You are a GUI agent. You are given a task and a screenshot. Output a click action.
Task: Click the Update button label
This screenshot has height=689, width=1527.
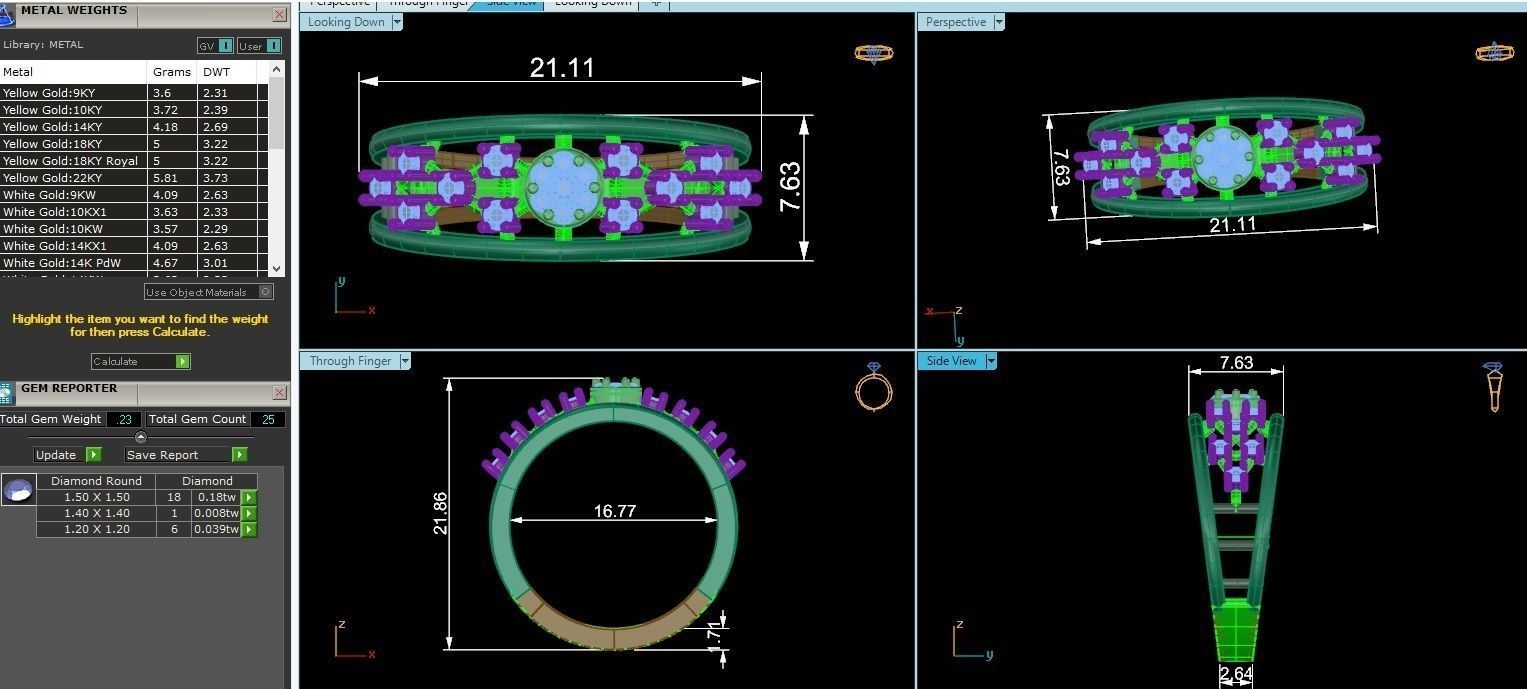point(56,455)
